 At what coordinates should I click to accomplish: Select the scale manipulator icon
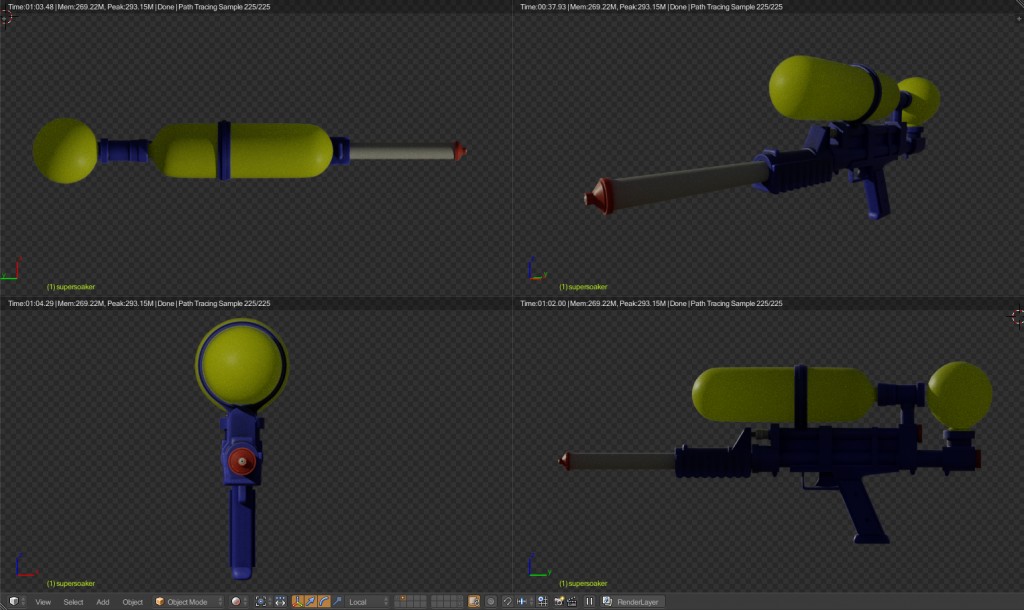point(336,601)
